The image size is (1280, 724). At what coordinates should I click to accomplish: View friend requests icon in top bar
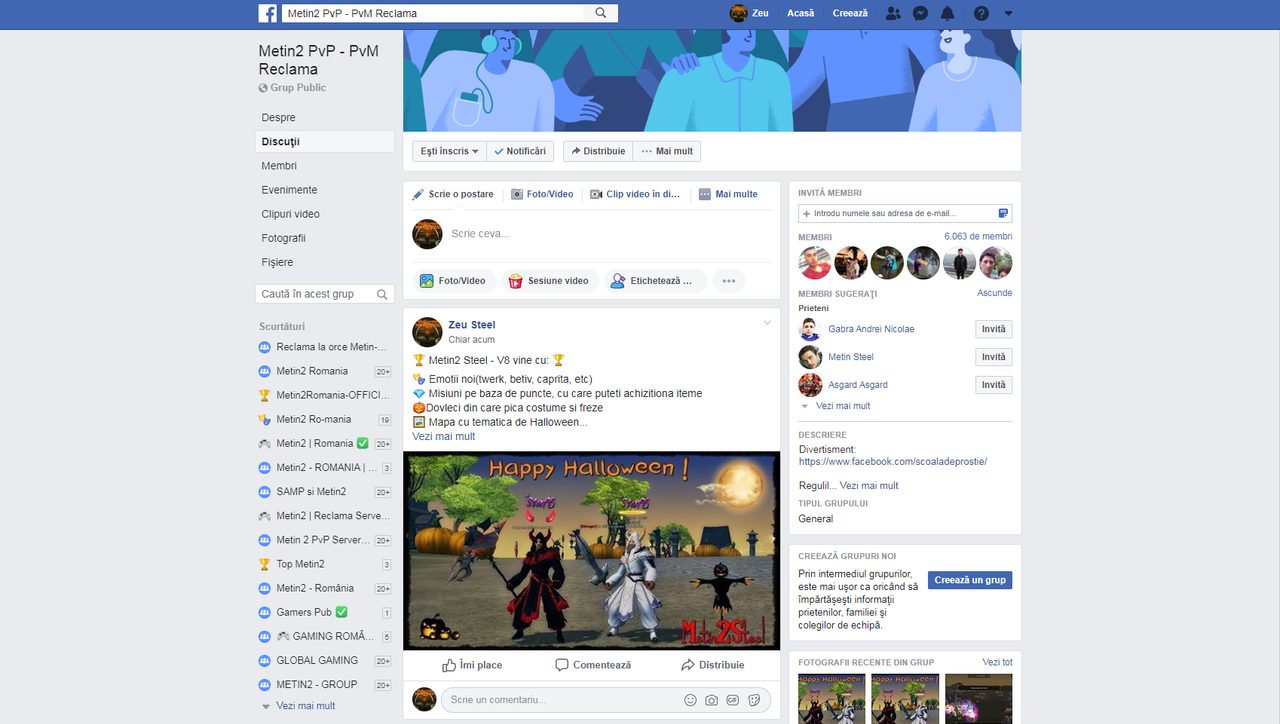click(893, 12)
